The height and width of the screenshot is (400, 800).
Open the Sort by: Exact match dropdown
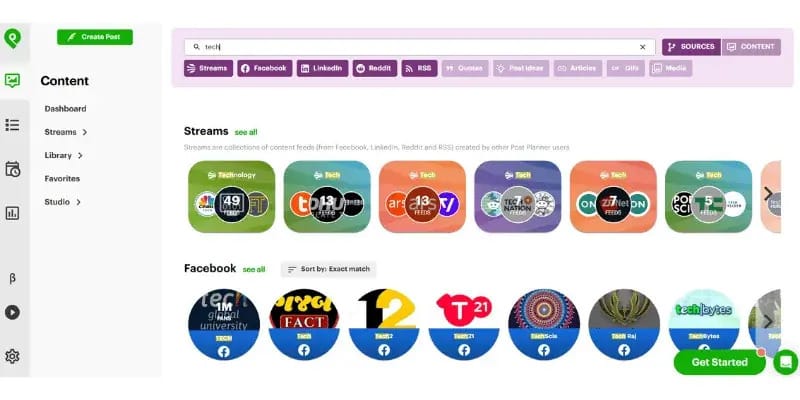[329, 269]
